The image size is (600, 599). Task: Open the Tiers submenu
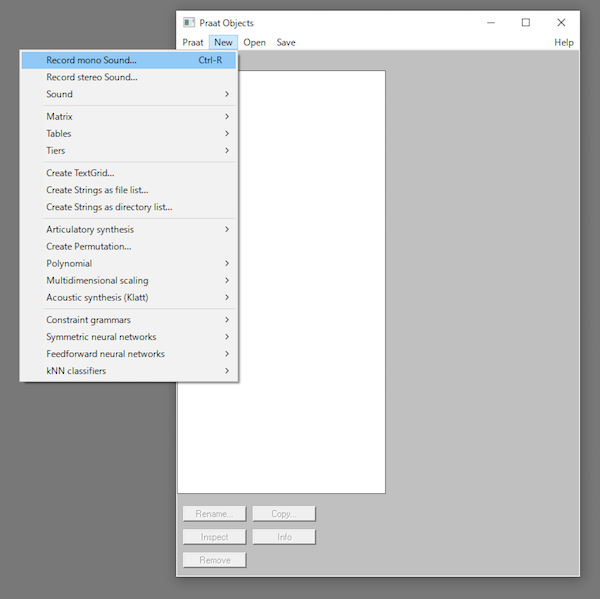tap(56, 151)
